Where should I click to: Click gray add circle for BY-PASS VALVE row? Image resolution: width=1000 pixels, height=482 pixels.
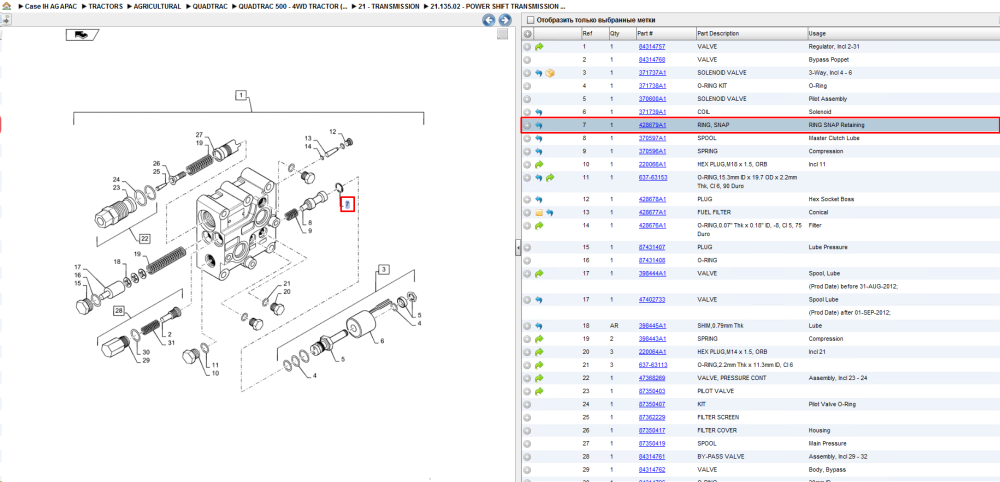click(527, 456)
